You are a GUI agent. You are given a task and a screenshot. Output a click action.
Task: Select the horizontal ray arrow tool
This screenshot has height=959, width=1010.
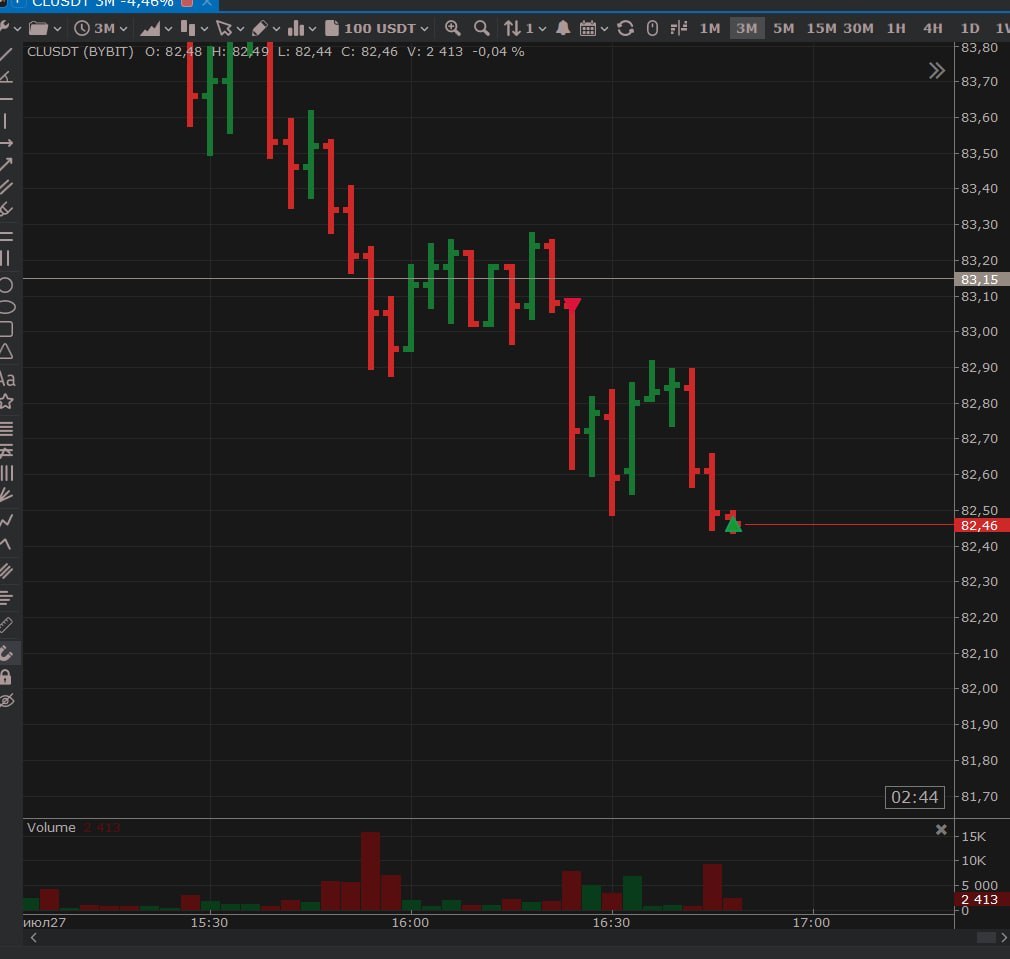click(x=6, y=142)
